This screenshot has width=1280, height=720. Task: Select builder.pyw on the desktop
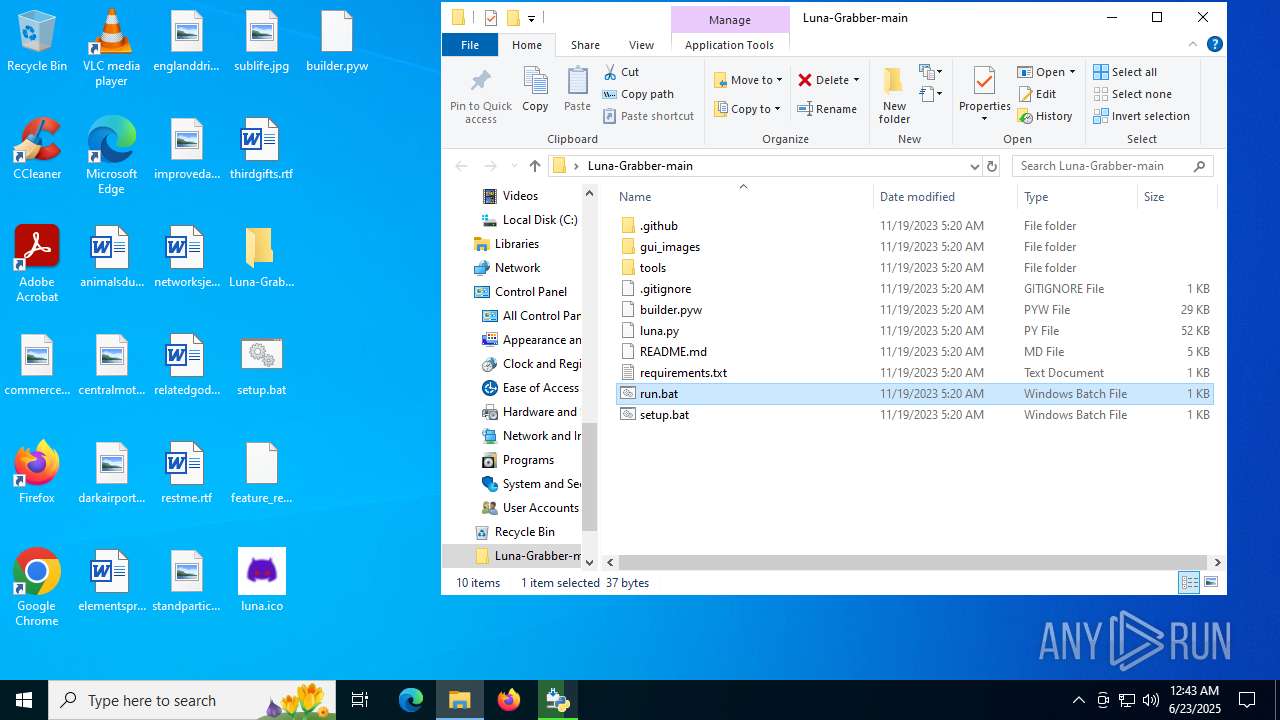(337, 41)
